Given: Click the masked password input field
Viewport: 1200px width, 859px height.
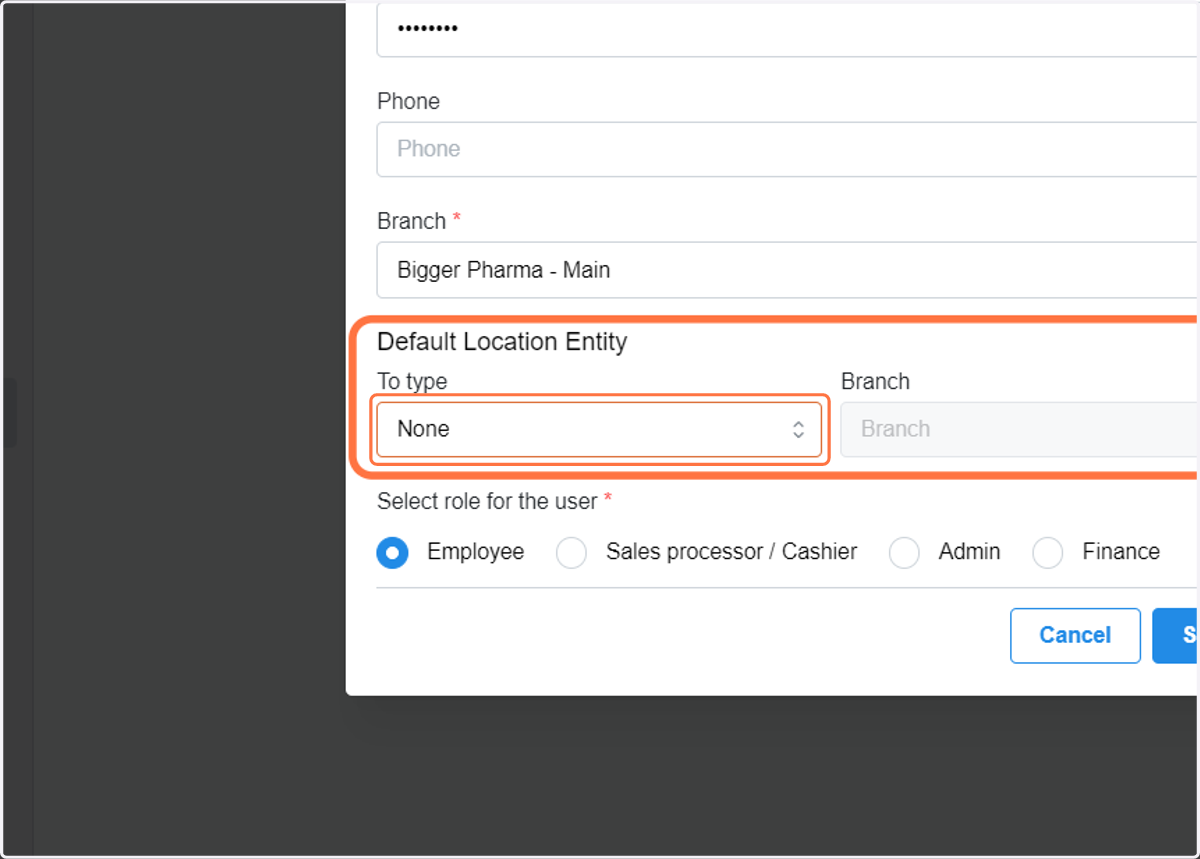Looking at the screenshot, I should coord(787,30).
